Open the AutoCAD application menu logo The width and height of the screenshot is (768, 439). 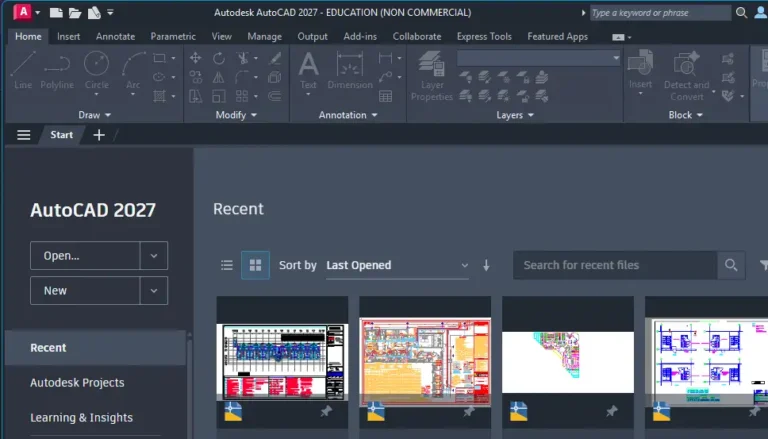(x=23, y=12)
